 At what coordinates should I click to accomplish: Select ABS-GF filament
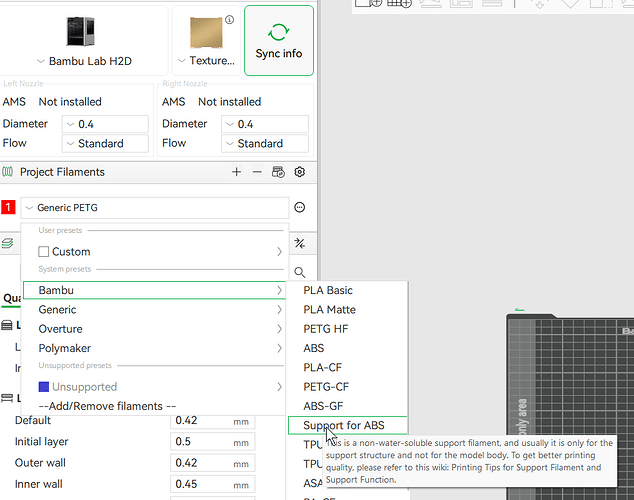coord(347,406)
